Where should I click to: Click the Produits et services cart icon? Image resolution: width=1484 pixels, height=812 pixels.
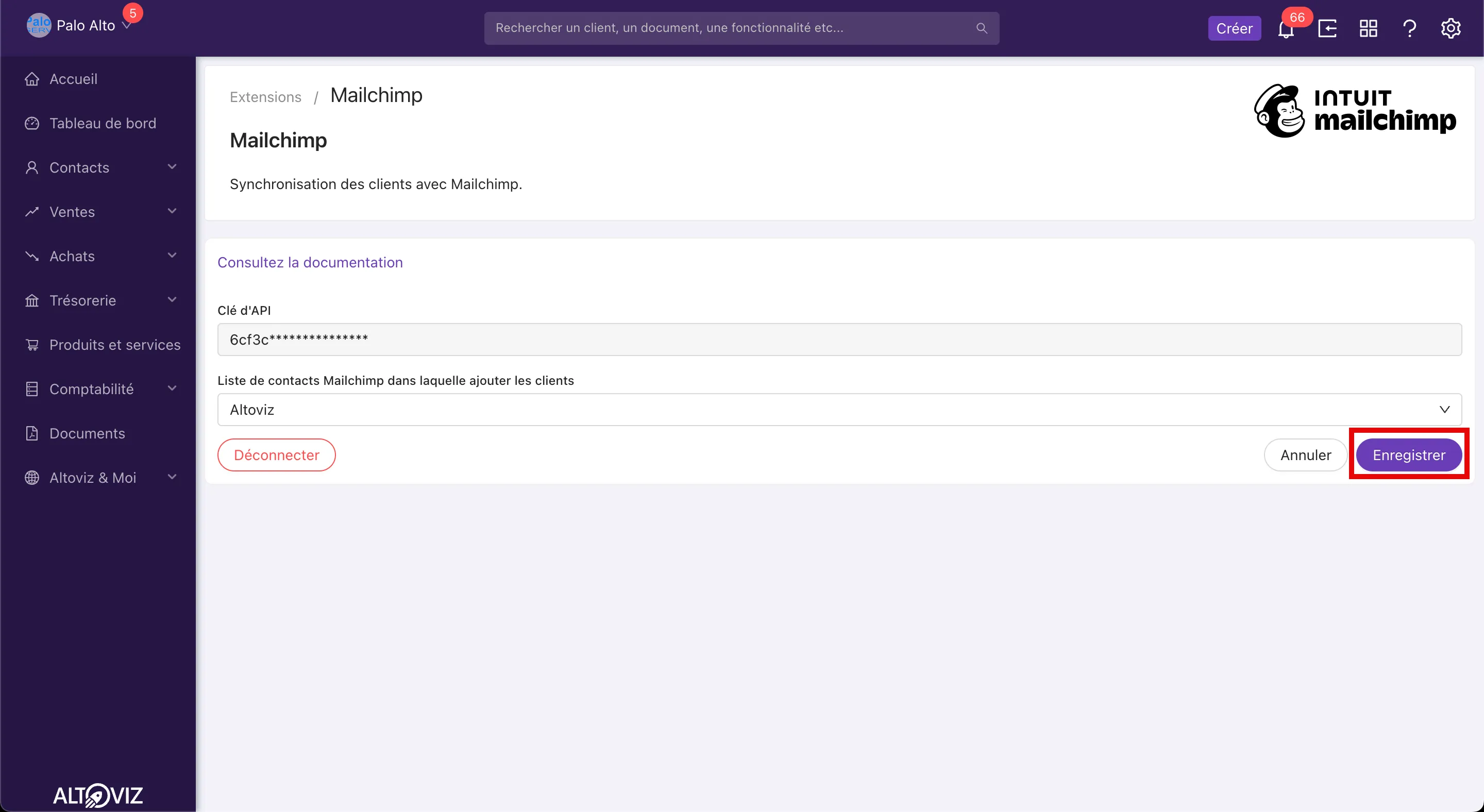(x=32, y=345)
